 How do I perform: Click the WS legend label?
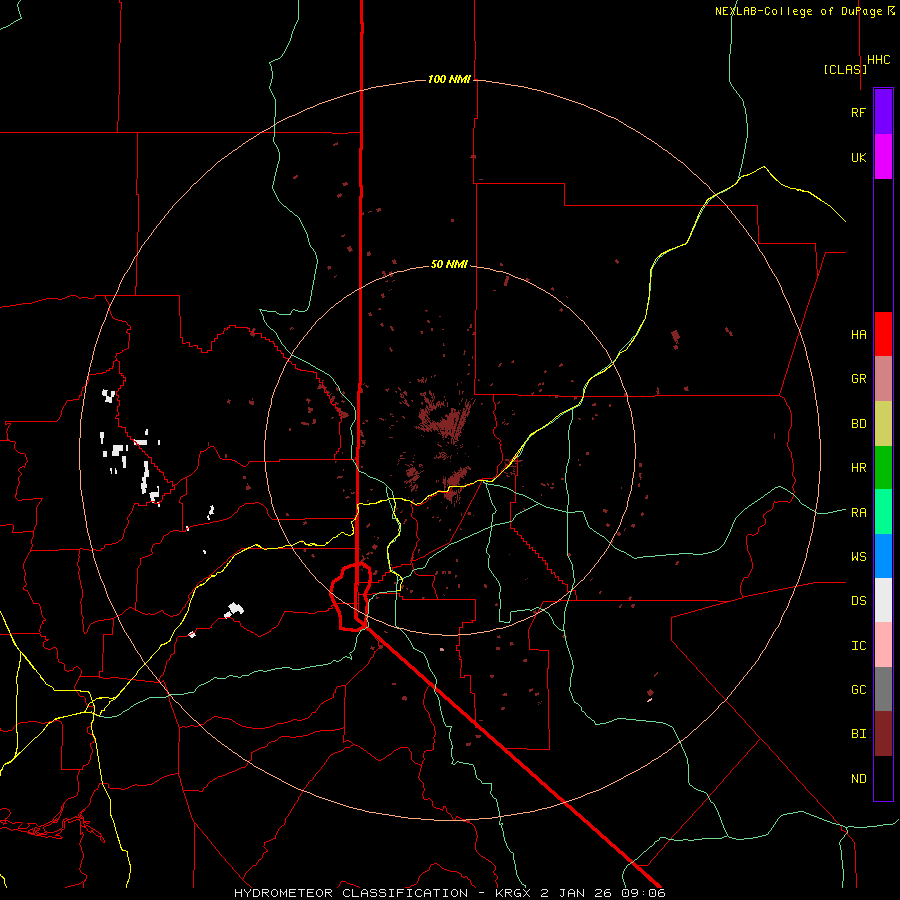(x=859, y=556)
